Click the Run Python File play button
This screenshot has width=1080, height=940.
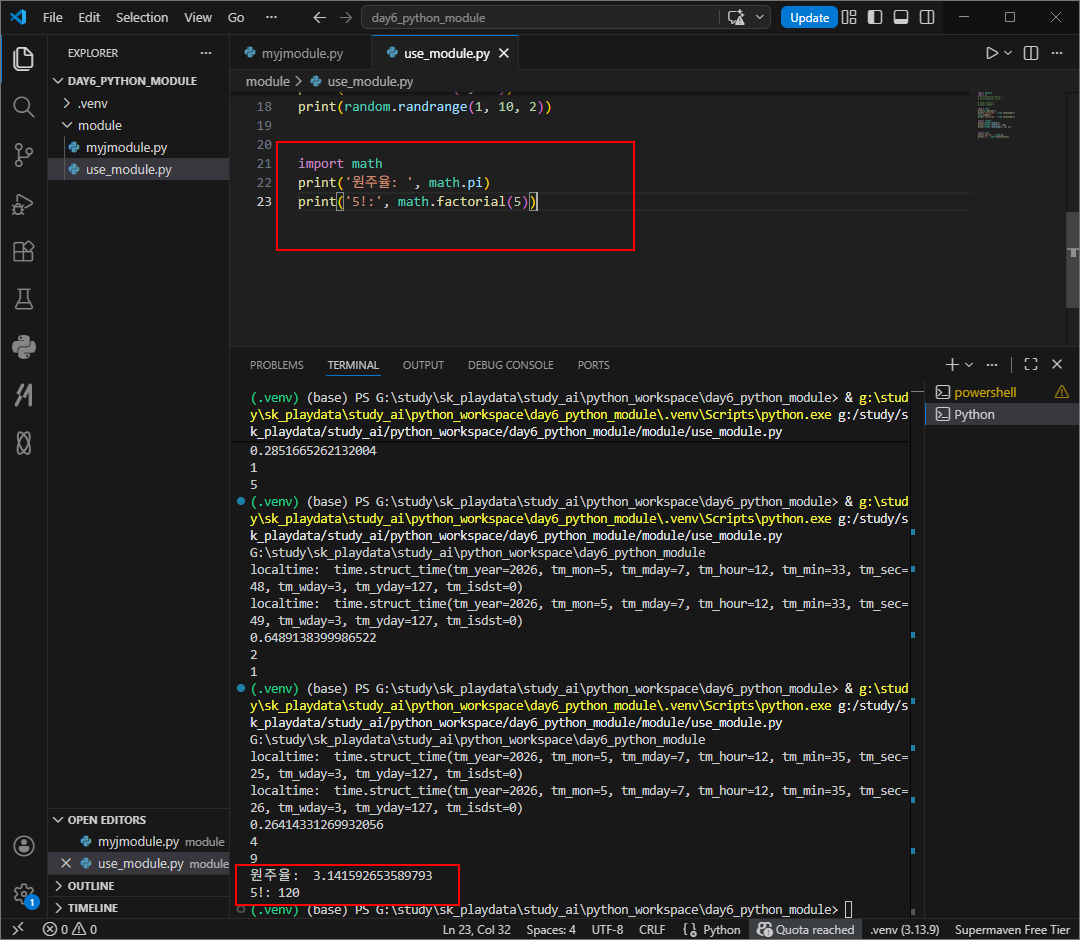tap(992, 53)
